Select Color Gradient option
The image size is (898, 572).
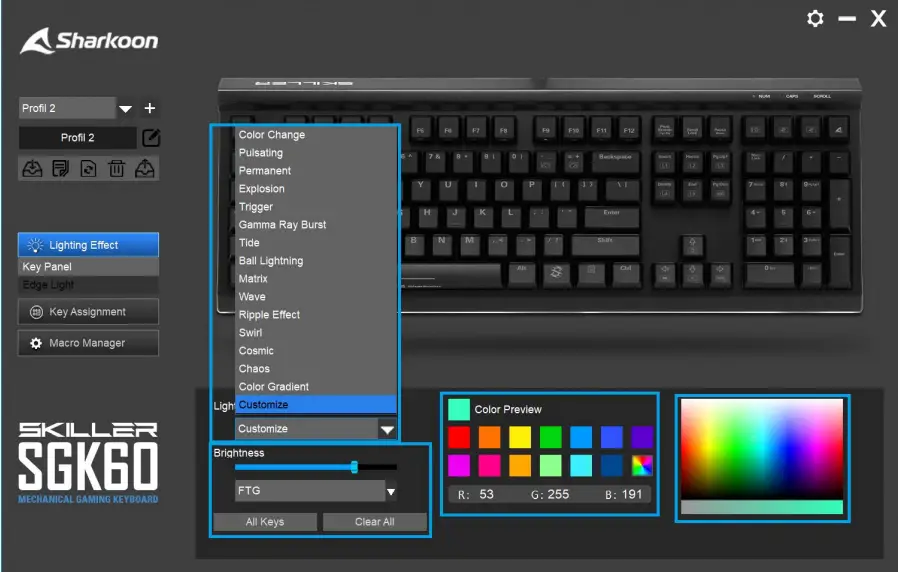(x=274, y=386)
